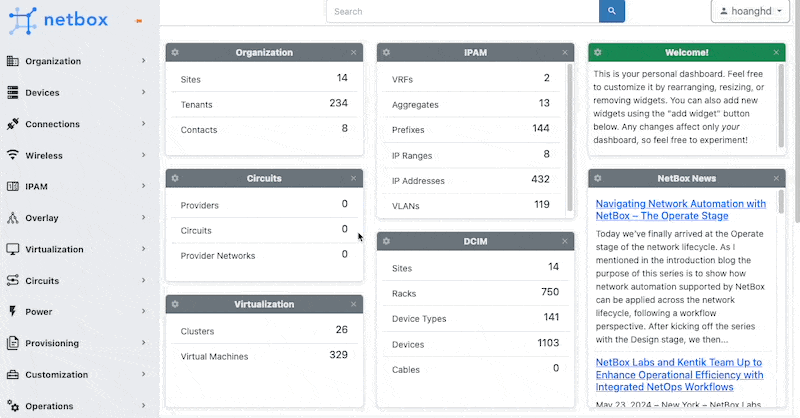Click the Welcome widget scrollbar
This screenshot has width=800, height=418.
pyautogui.click(x=781, y=106)
